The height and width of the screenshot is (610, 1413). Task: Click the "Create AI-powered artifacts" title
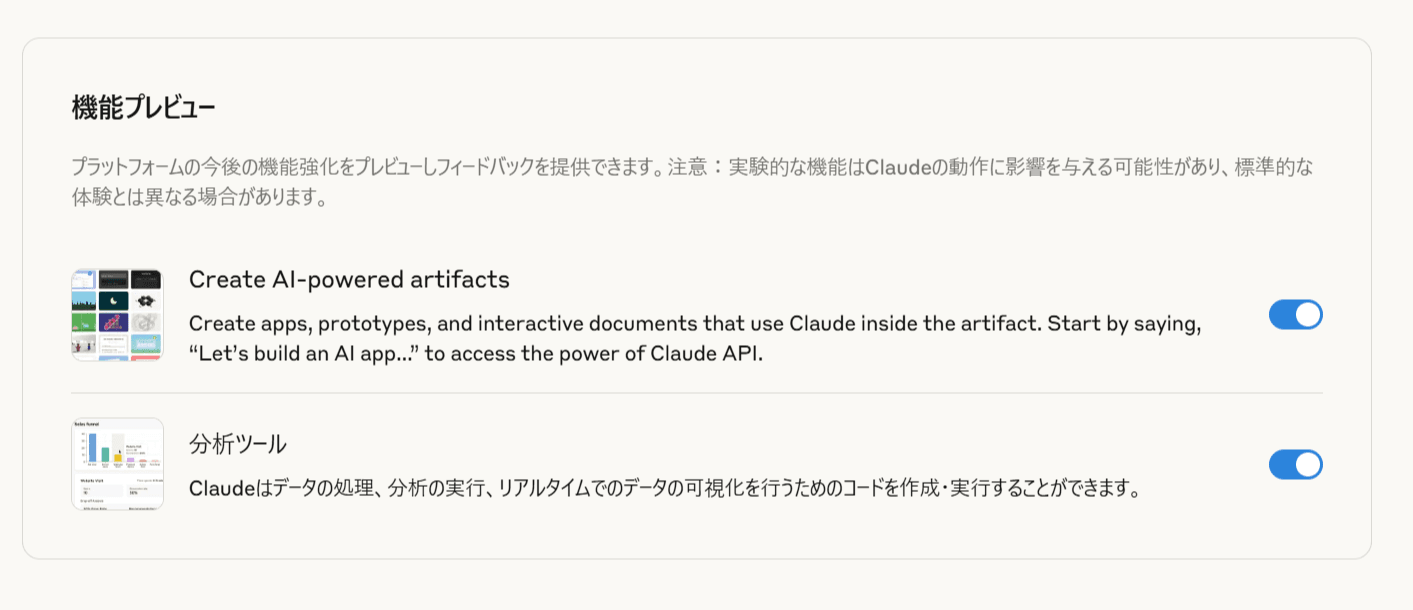point(349,280)
